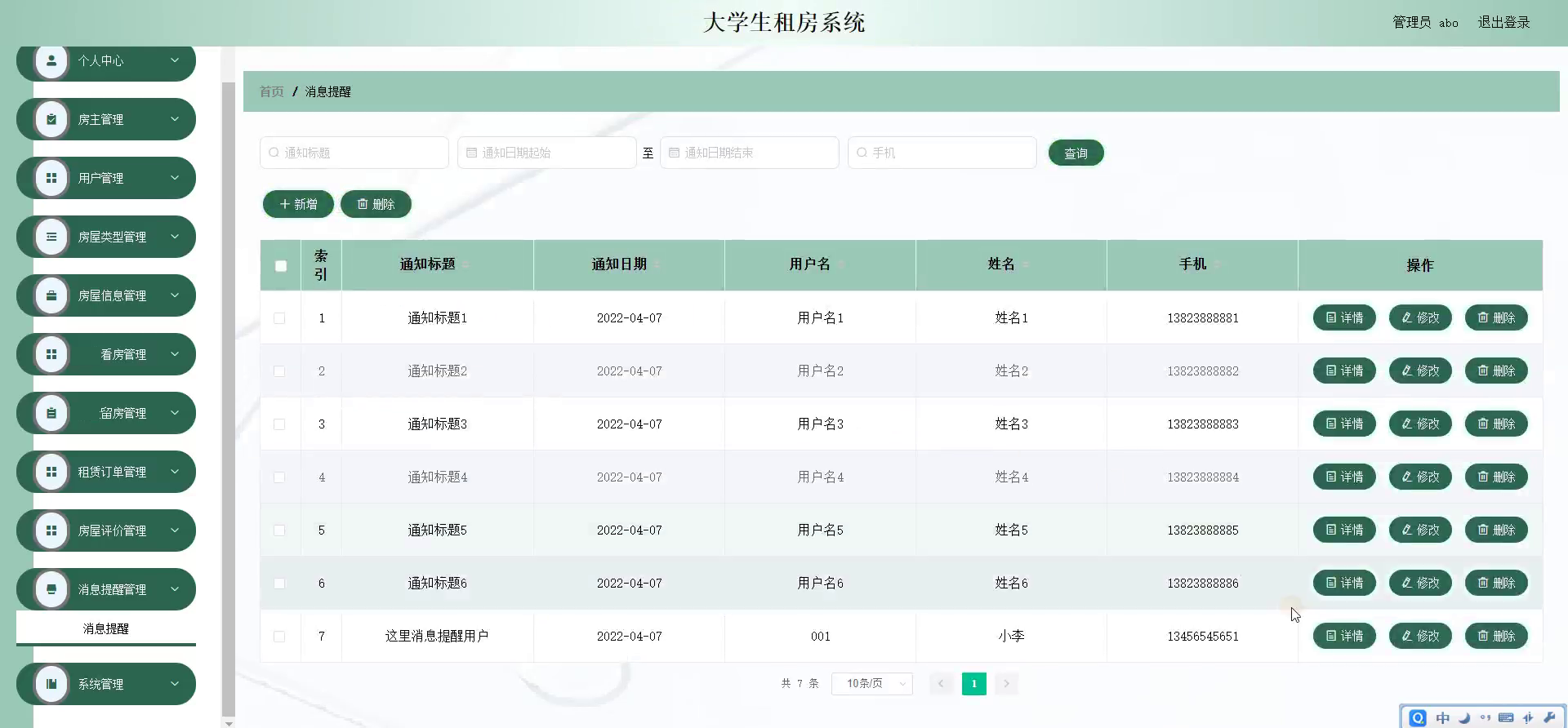The width and height of the screenshot is (1568, 728).
Task: Expand 房屋类型管理 menu chevron
Action: click(x=174, y=237)
